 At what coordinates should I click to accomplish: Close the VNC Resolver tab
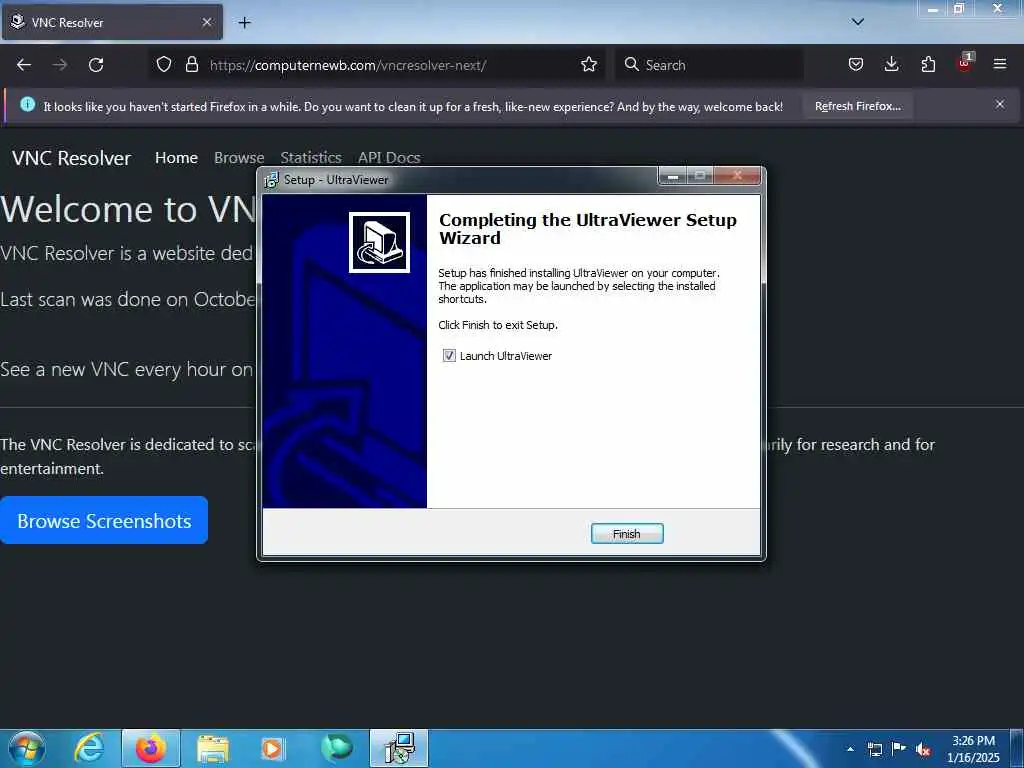tap(207, 22)
